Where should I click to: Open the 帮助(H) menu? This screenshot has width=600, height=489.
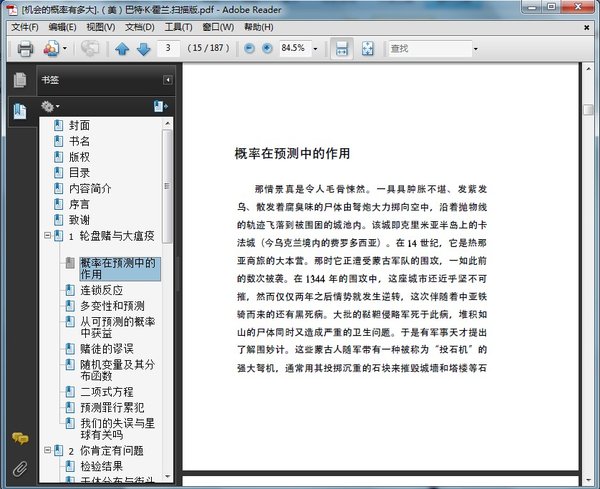tap(259, 27)
